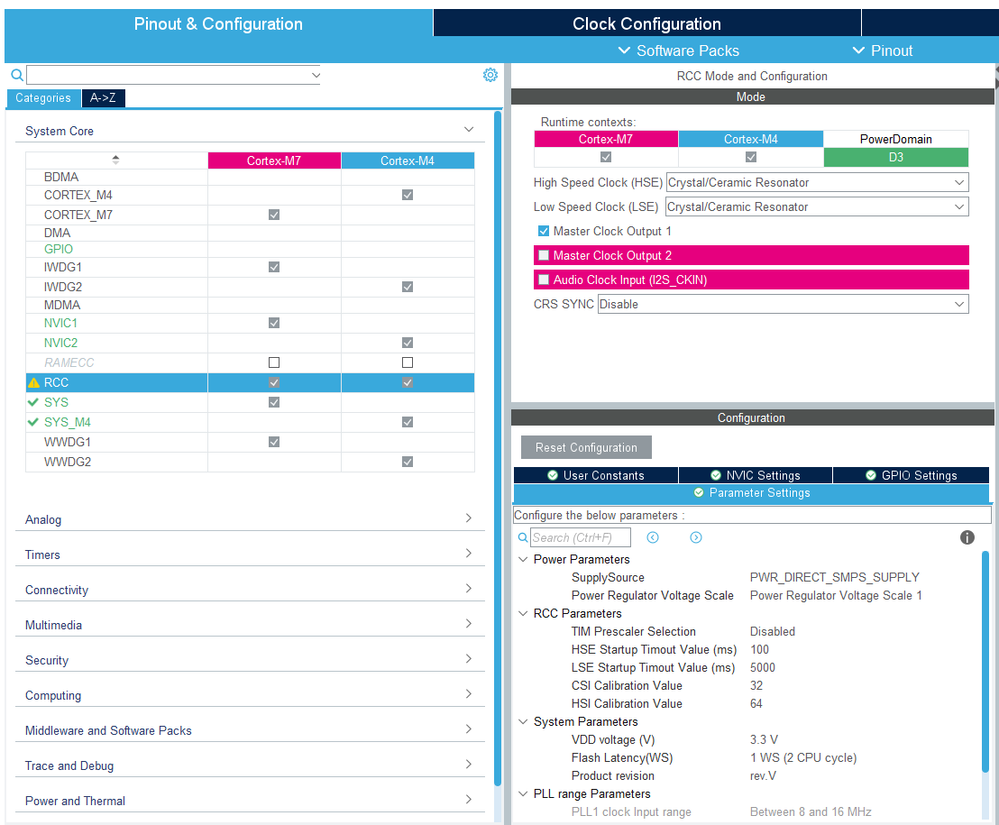The height and width of the screenshot is (825, 999).
Task: Toggle Cortex-M4 runtime context checkbox
Action: (x=751, y=157)
